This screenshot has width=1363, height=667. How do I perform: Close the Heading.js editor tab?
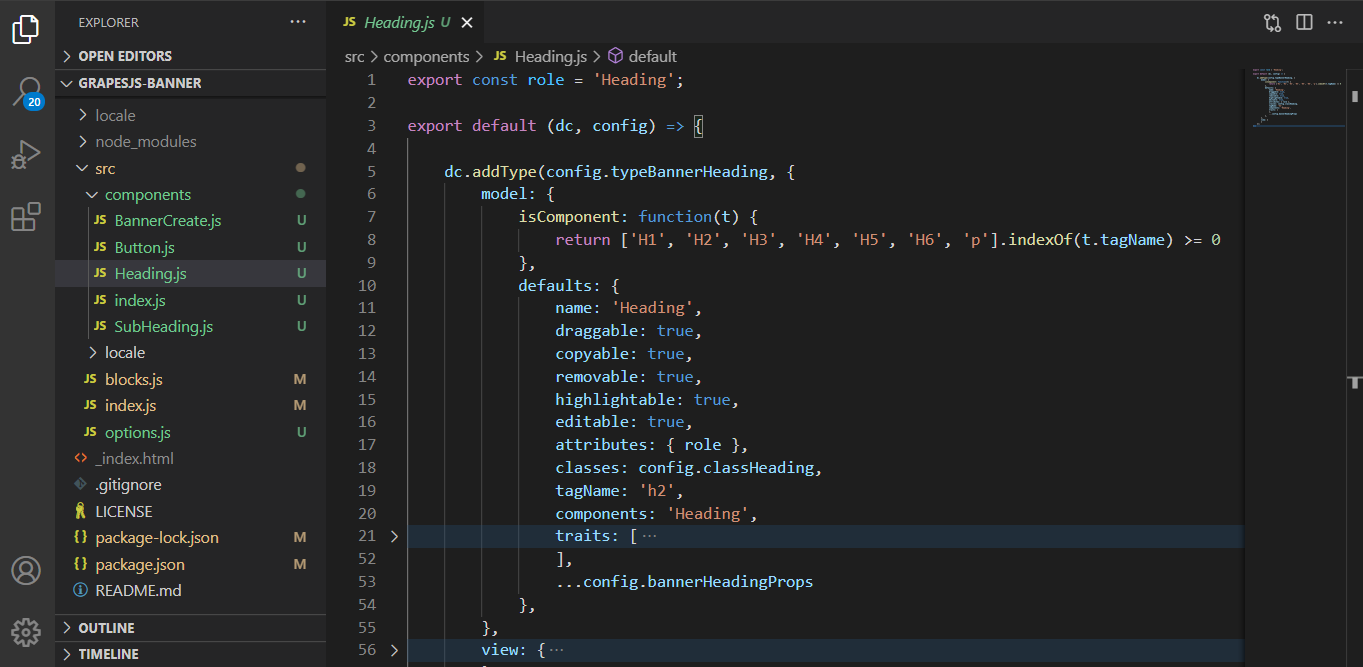tap(467, 22)
